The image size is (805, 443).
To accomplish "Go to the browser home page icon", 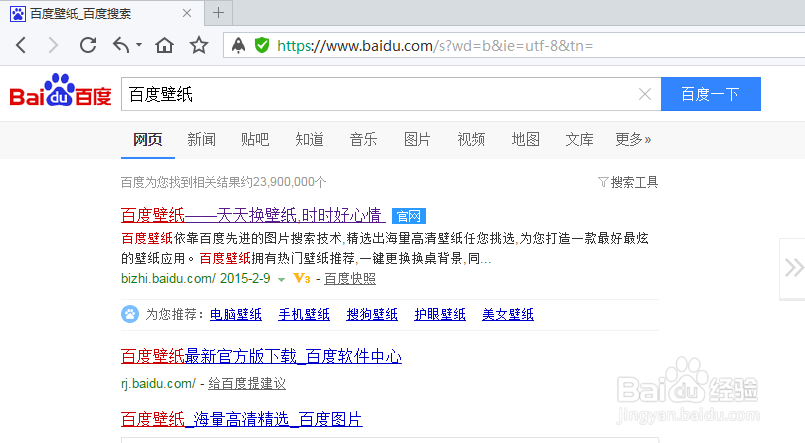I will pos(164,46).
